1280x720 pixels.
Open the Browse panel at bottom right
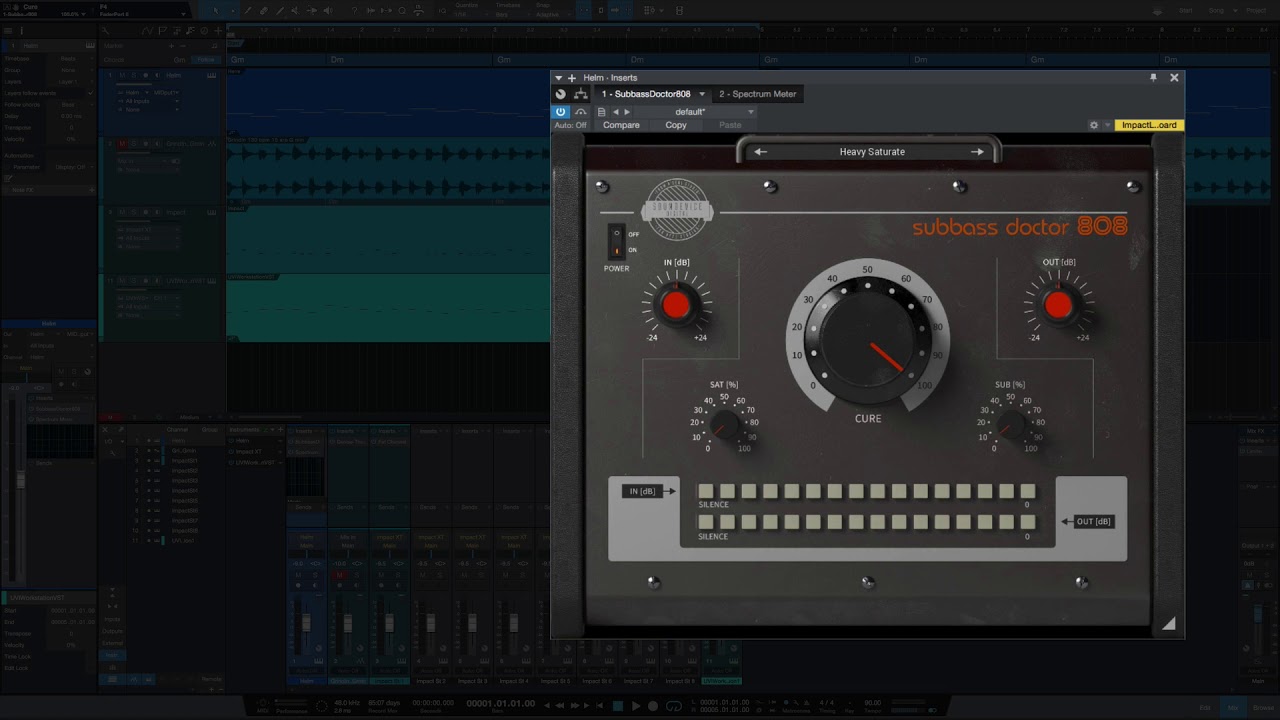pyautogui.click(x=1262, y=708)
